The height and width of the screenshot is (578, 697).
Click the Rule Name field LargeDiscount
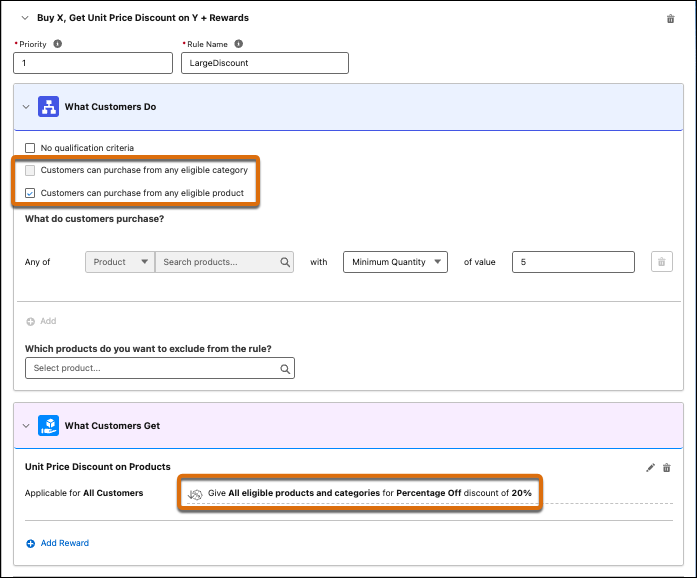pos(265,63)
